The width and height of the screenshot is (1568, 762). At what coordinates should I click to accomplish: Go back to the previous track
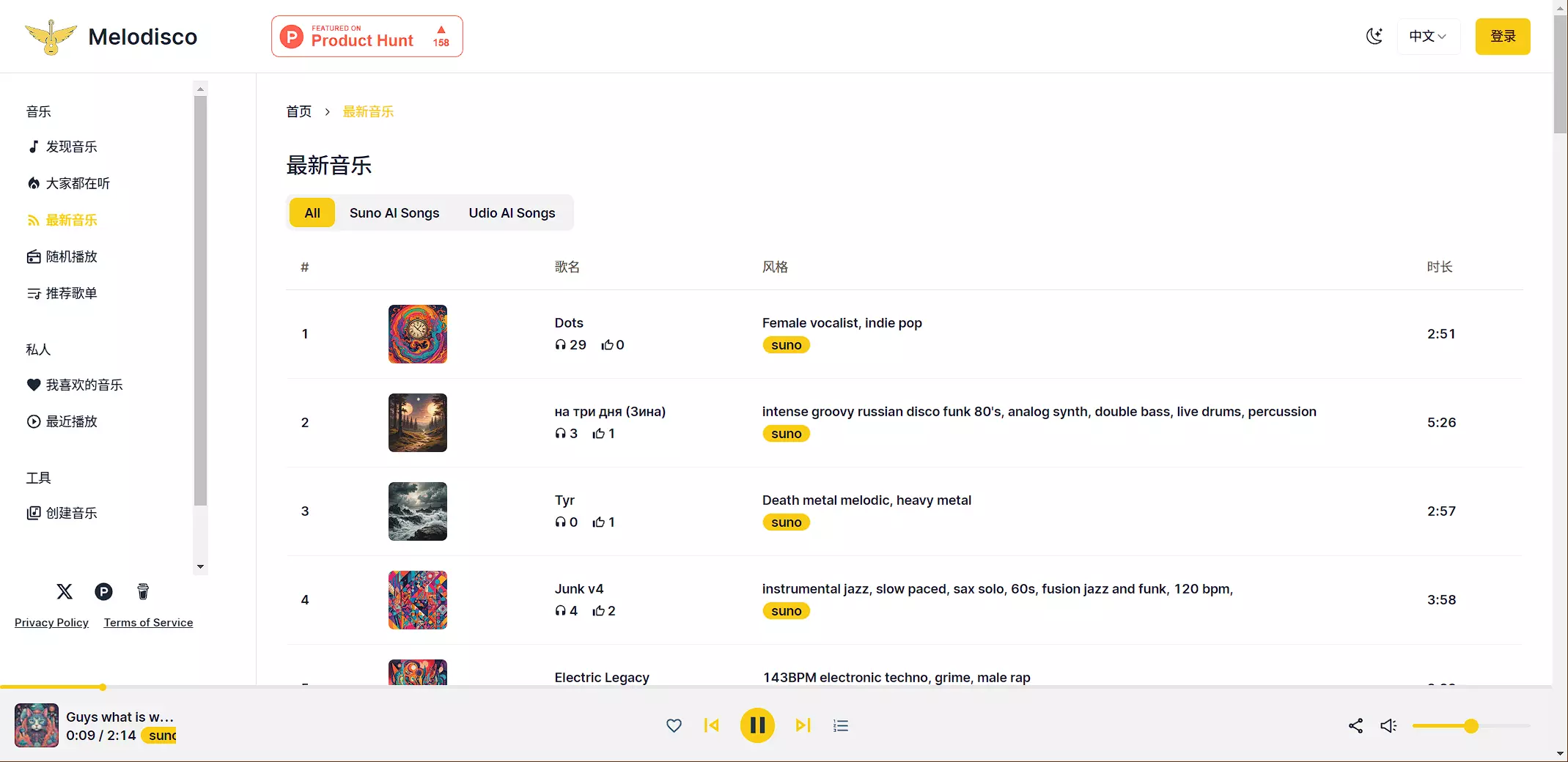pyautogui.click(x=711, y=725)
